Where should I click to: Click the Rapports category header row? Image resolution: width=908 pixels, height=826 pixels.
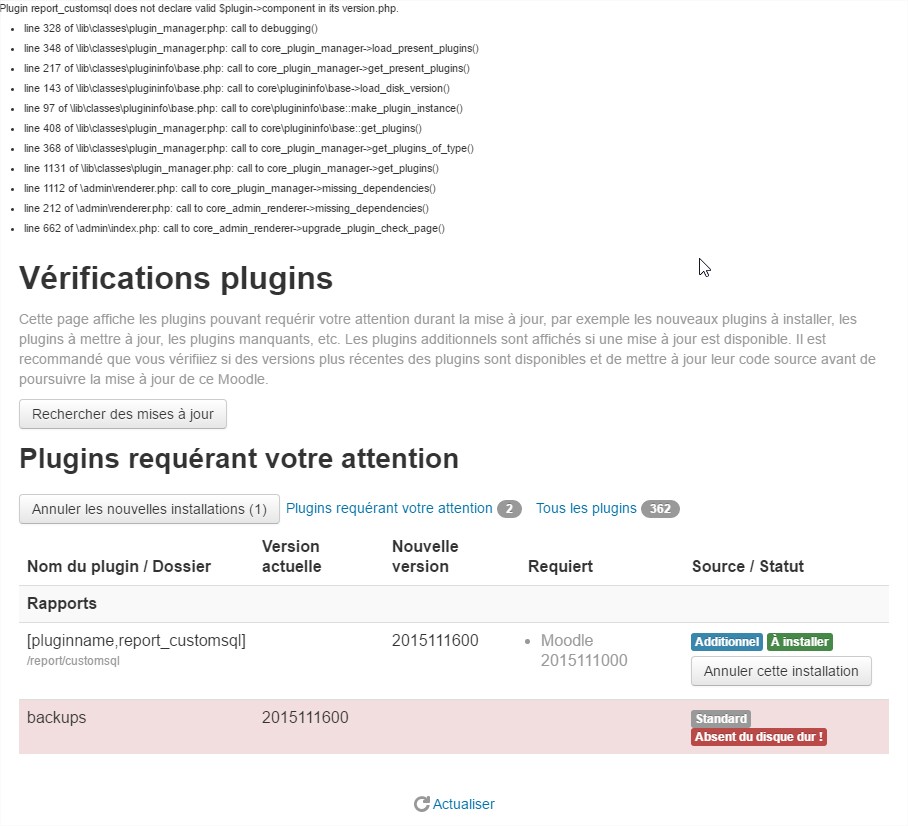[454, 604]
